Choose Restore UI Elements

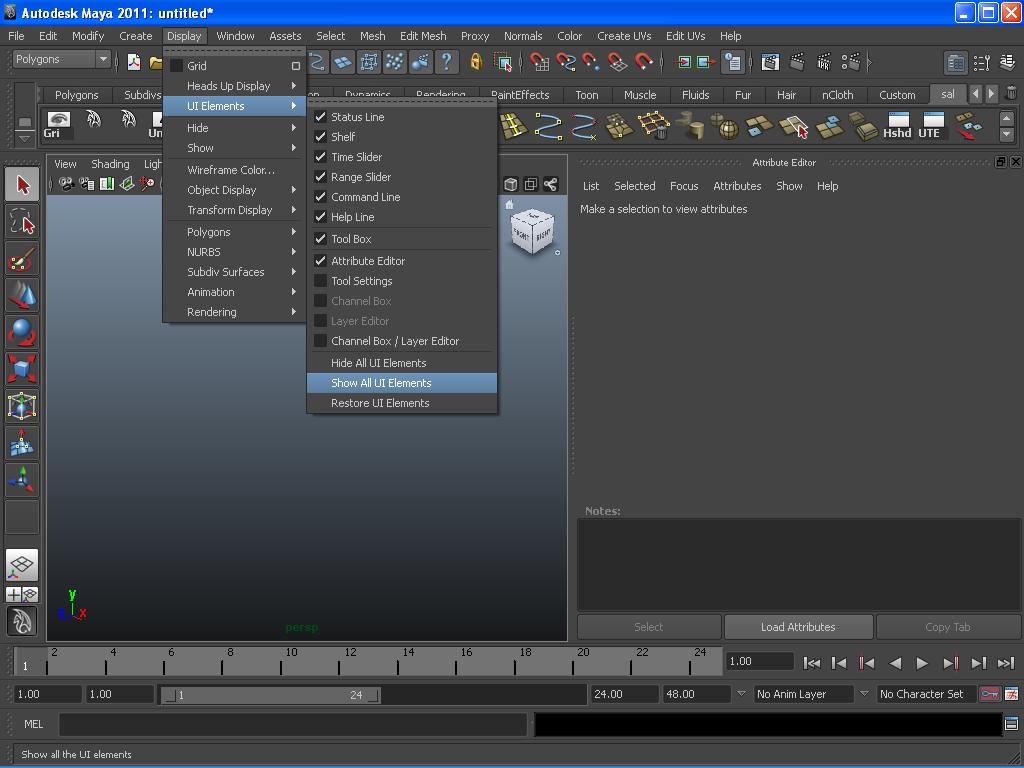[x=402, y=404]
